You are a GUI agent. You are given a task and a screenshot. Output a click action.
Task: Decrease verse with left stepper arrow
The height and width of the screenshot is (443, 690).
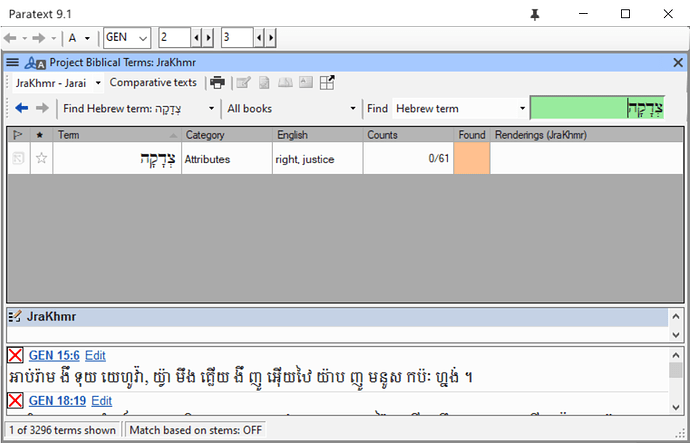pyautogui.click(x=259, y=38)
